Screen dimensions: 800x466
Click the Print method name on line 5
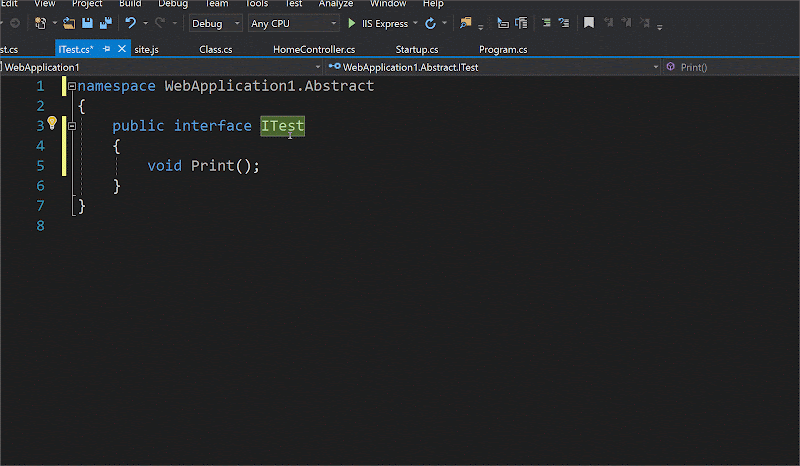point(212,165)
